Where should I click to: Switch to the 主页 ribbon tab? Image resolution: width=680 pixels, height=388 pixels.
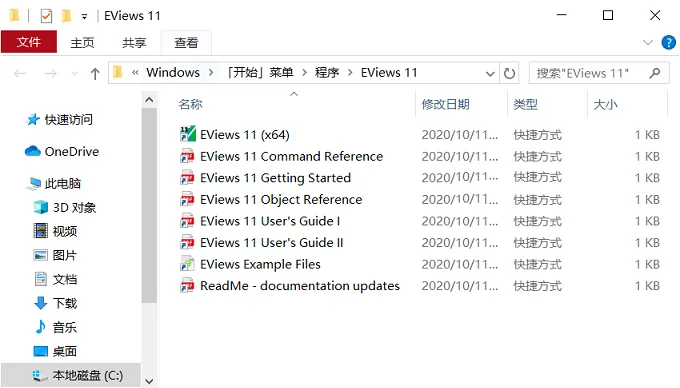pos(82,42)
